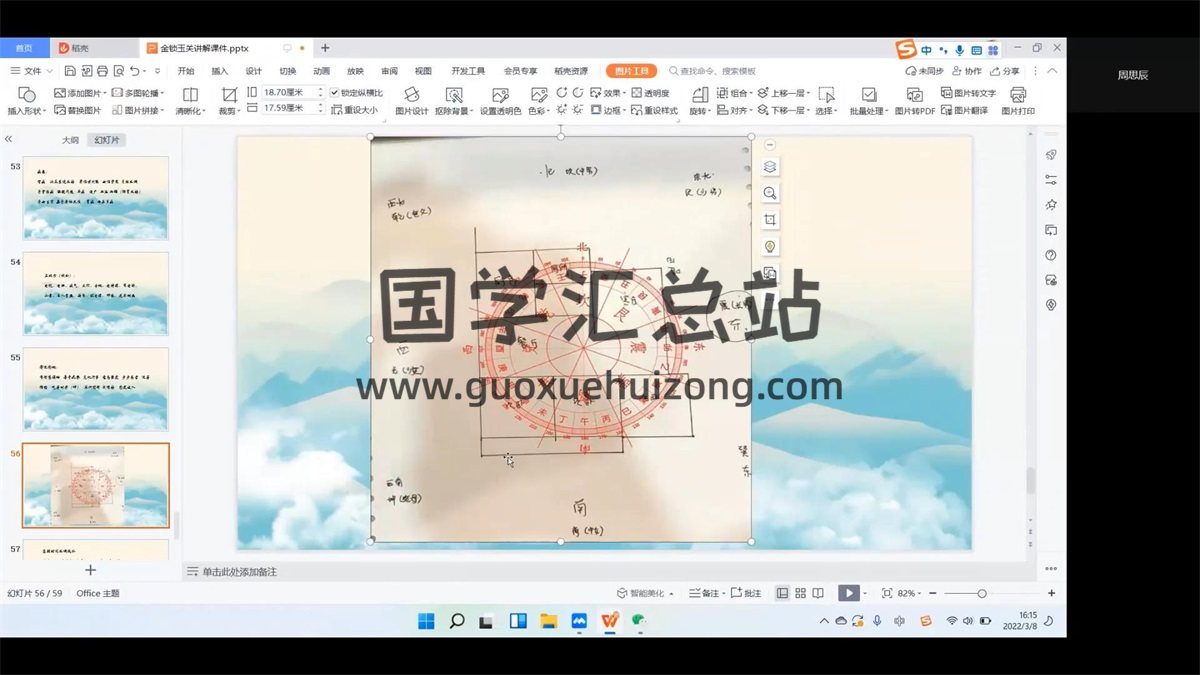Click 图片翻译 picture translate

[965, 110]
